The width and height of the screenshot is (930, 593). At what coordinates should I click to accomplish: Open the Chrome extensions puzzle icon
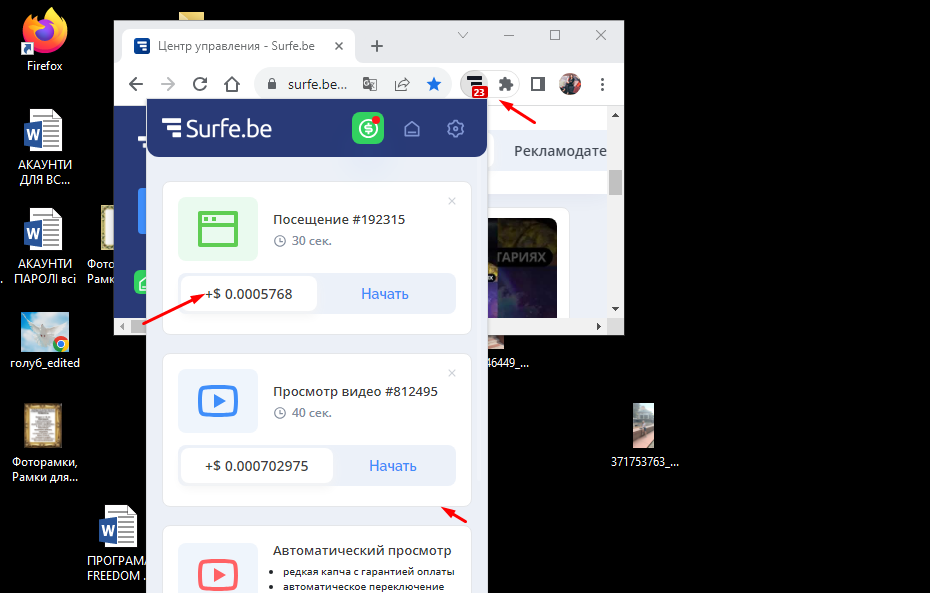tap(505, 84)
